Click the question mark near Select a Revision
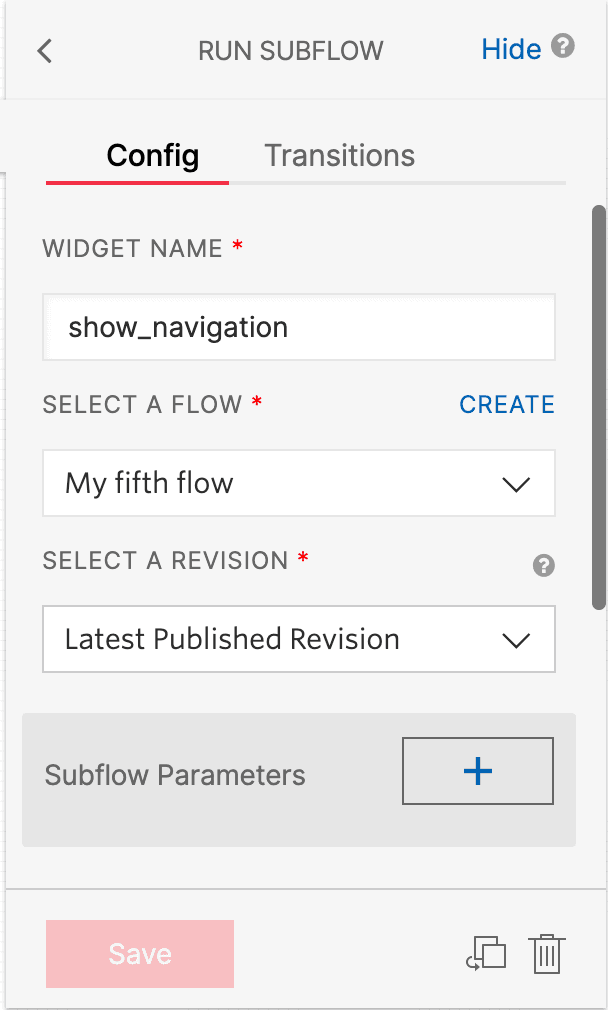 click(544, 566)
